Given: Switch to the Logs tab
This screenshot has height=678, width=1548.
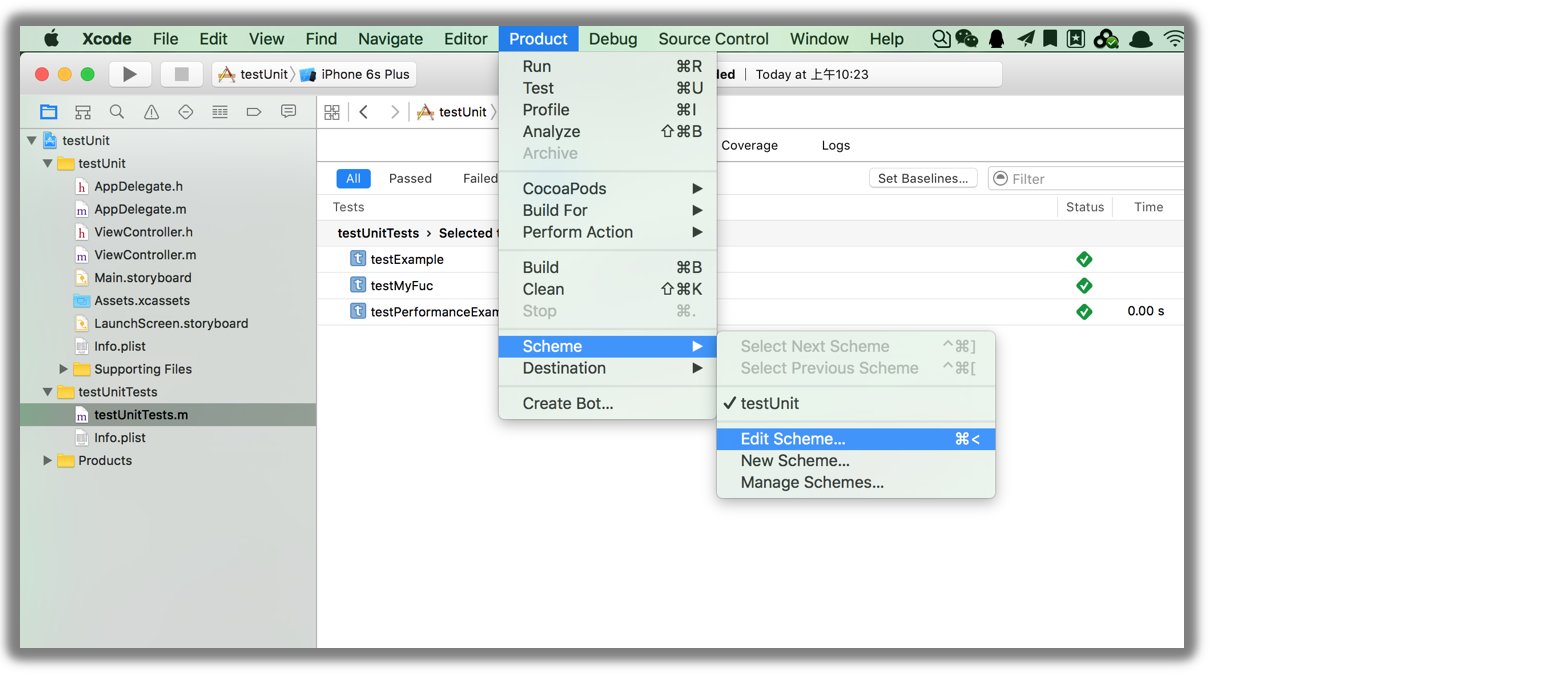Looking at the screenshot, I should 835,145.
